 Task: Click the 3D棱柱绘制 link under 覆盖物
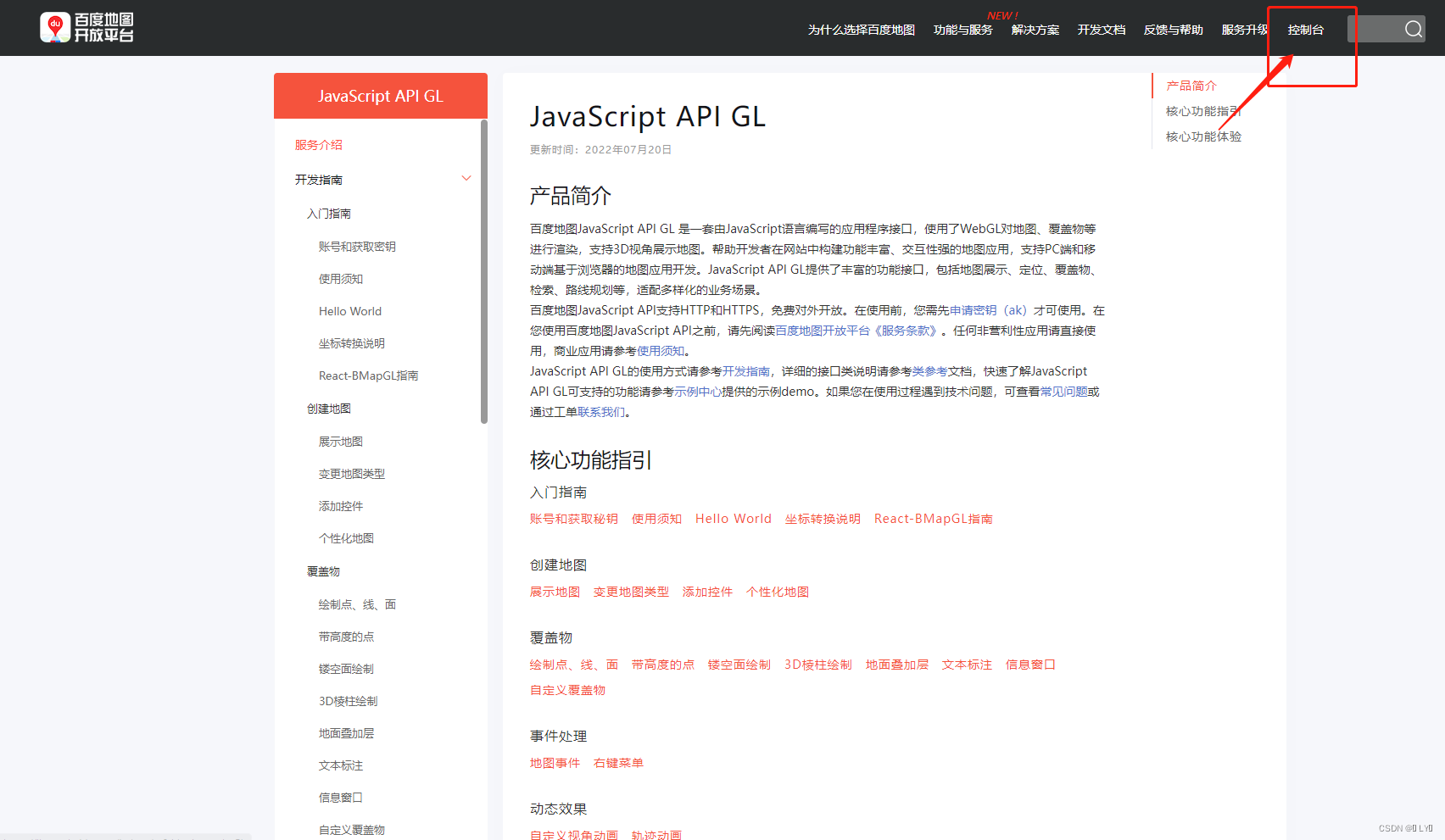click(817, 664)
